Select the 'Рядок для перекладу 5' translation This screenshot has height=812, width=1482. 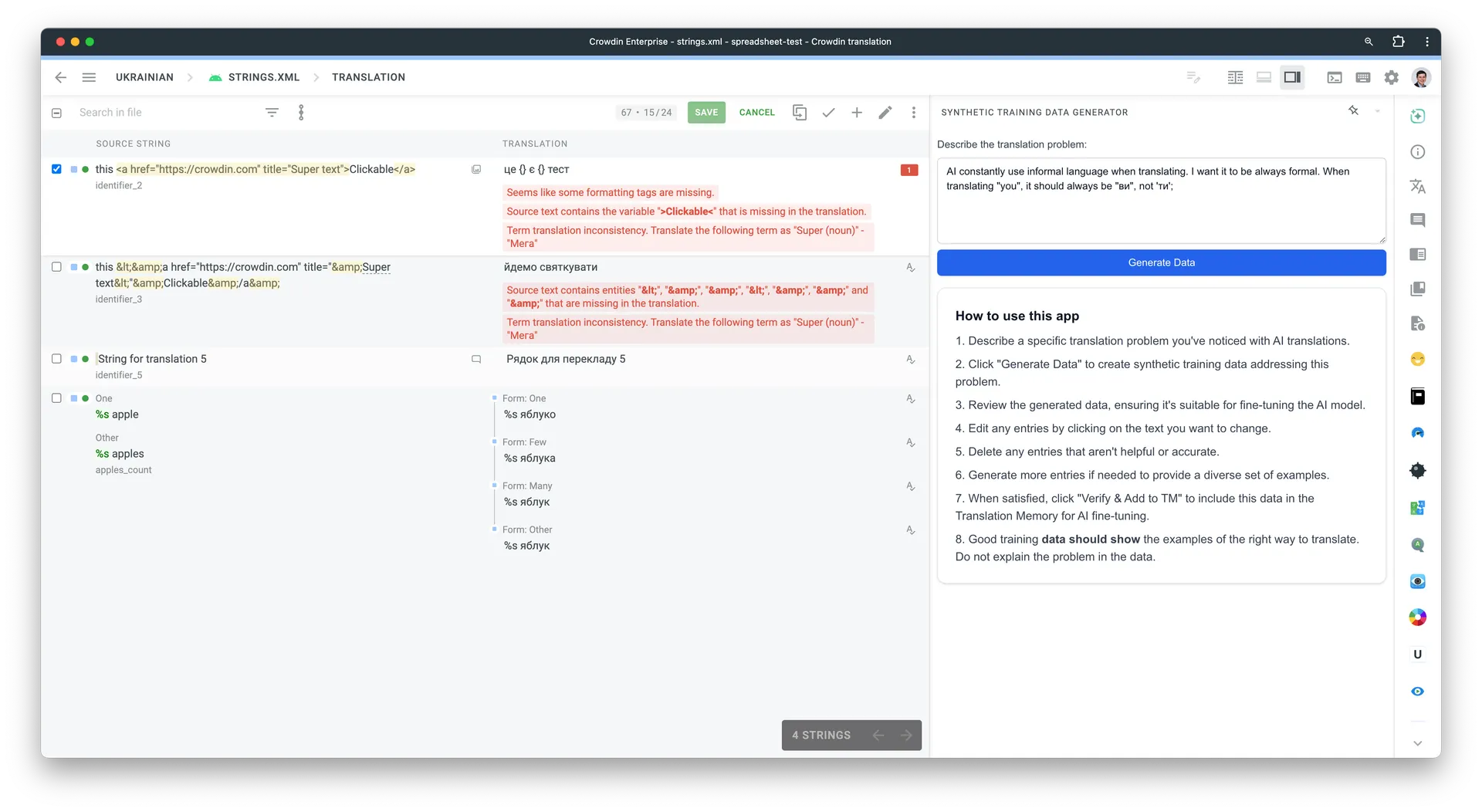[x=566, y=359]
